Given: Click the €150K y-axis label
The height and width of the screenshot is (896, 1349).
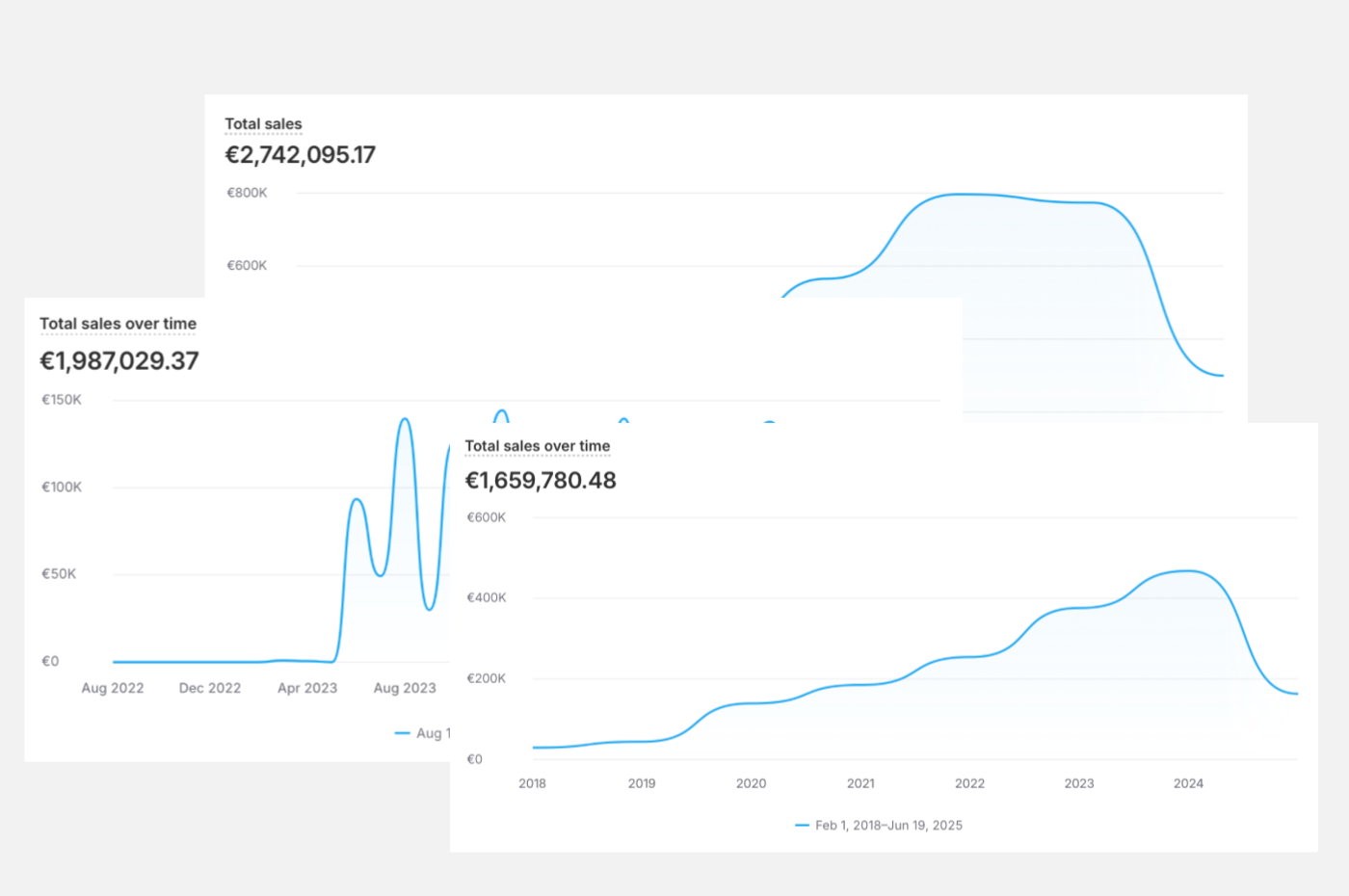Looking at the screenshot, I should coord(62,400).
